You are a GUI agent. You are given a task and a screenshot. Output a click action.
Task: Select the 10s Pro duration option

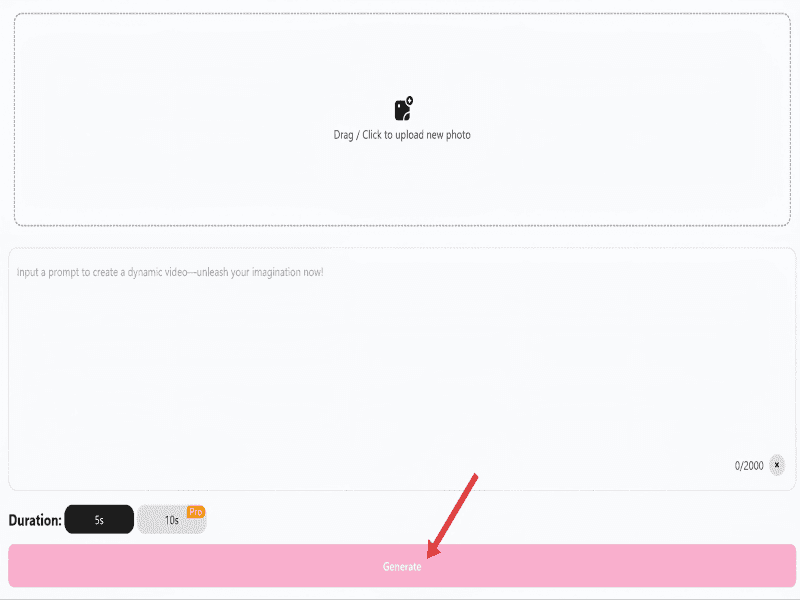click(171, 520)
